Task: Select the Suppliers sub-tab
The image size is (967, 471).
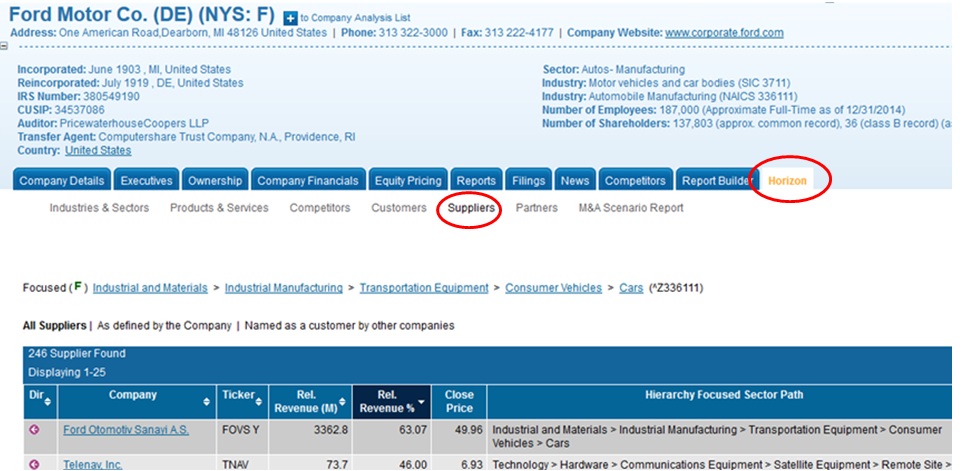Action: [x=471, y=208]
